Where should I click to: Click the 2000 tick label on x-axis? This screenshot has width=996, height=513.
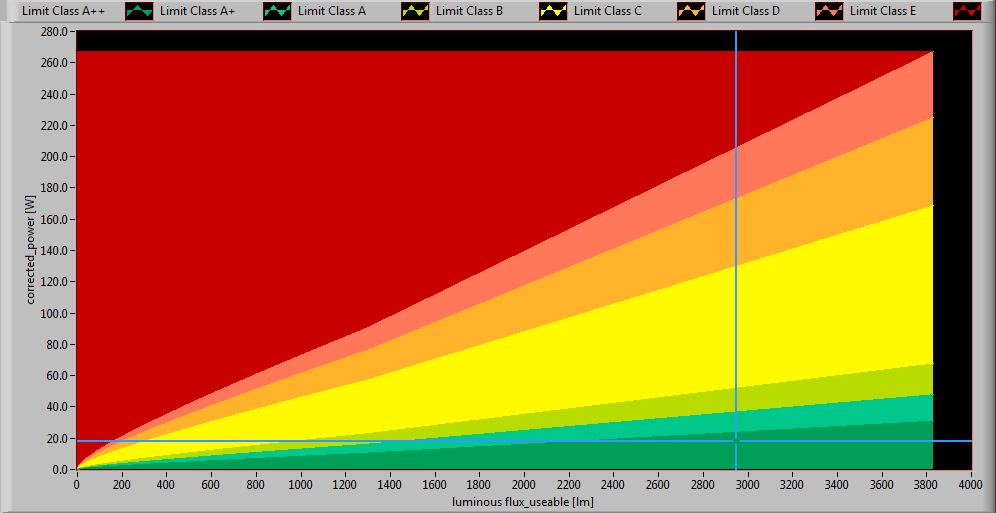(523, 485)
